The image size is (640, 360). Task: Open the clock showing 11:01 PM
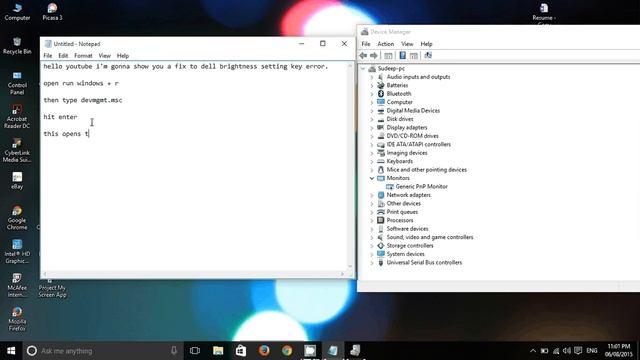[x=619, y=351]
